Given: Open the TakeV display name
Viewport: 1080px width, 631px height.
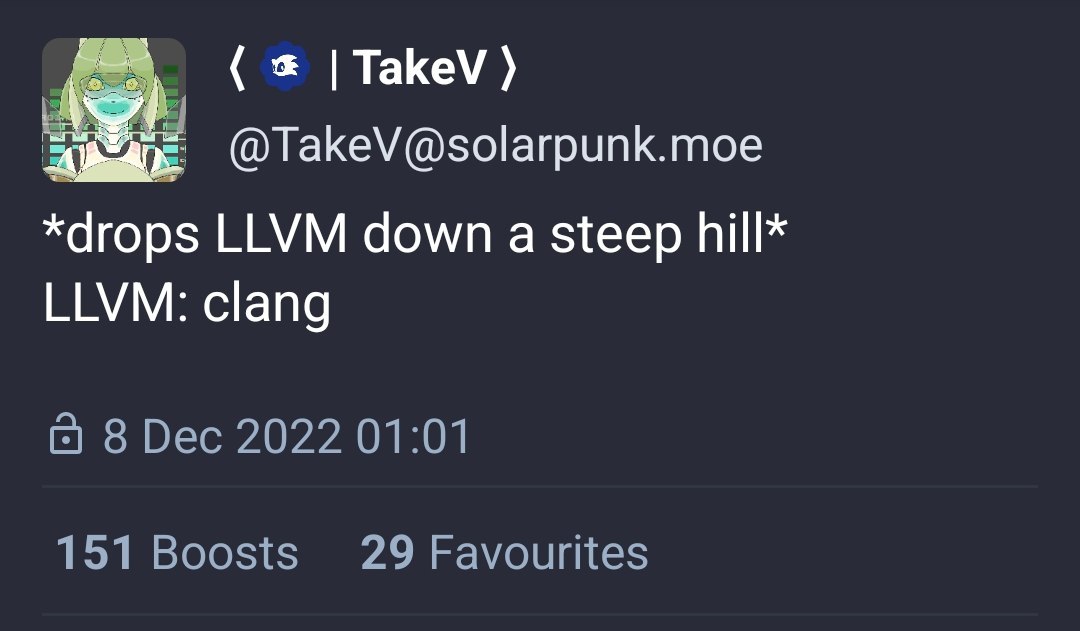Looking at the screenshot, I should [420, 68].
